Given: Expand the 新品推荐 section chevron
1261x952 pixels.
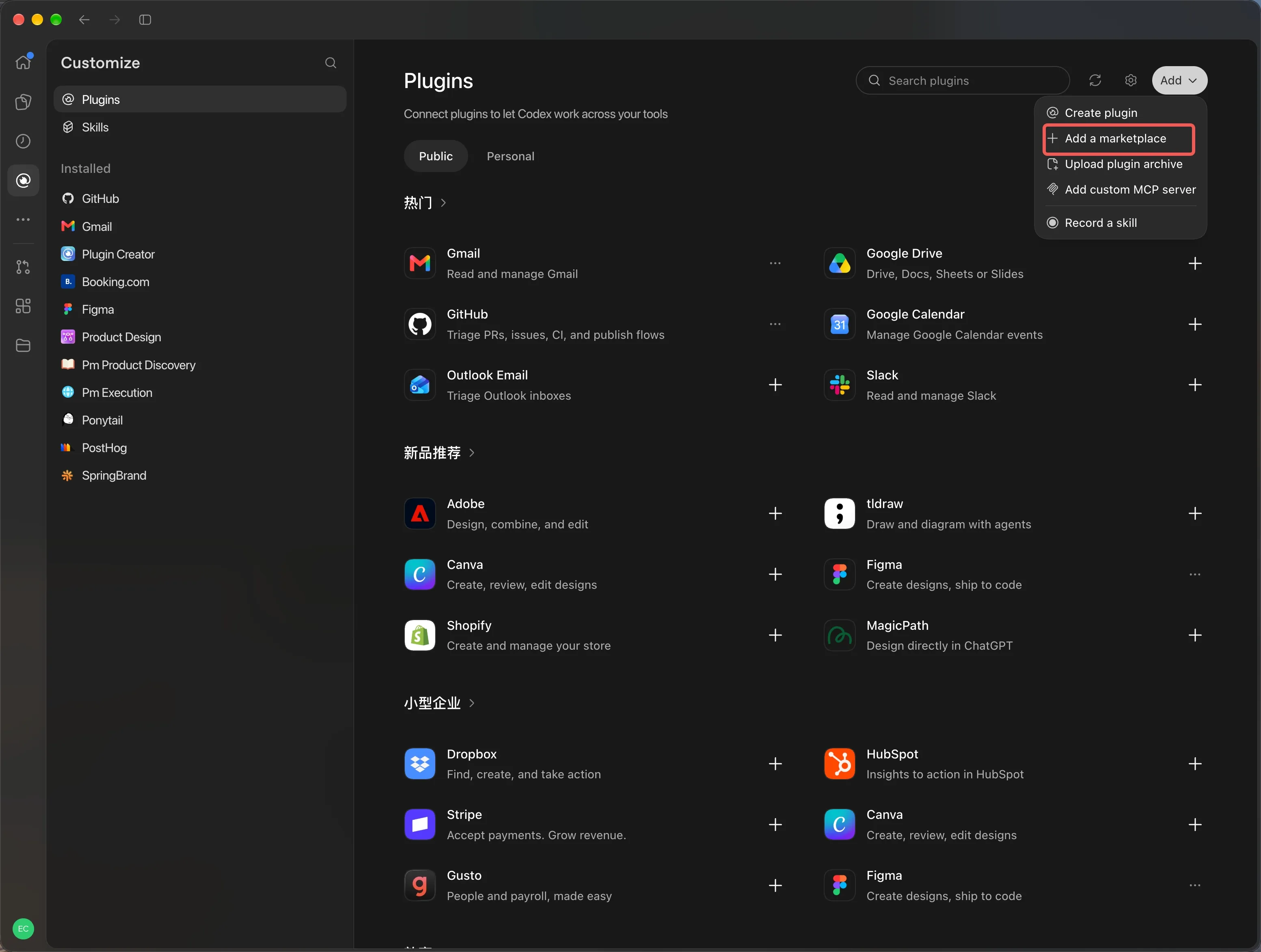Looking at the screenshot, I should [x=471, y=453].
